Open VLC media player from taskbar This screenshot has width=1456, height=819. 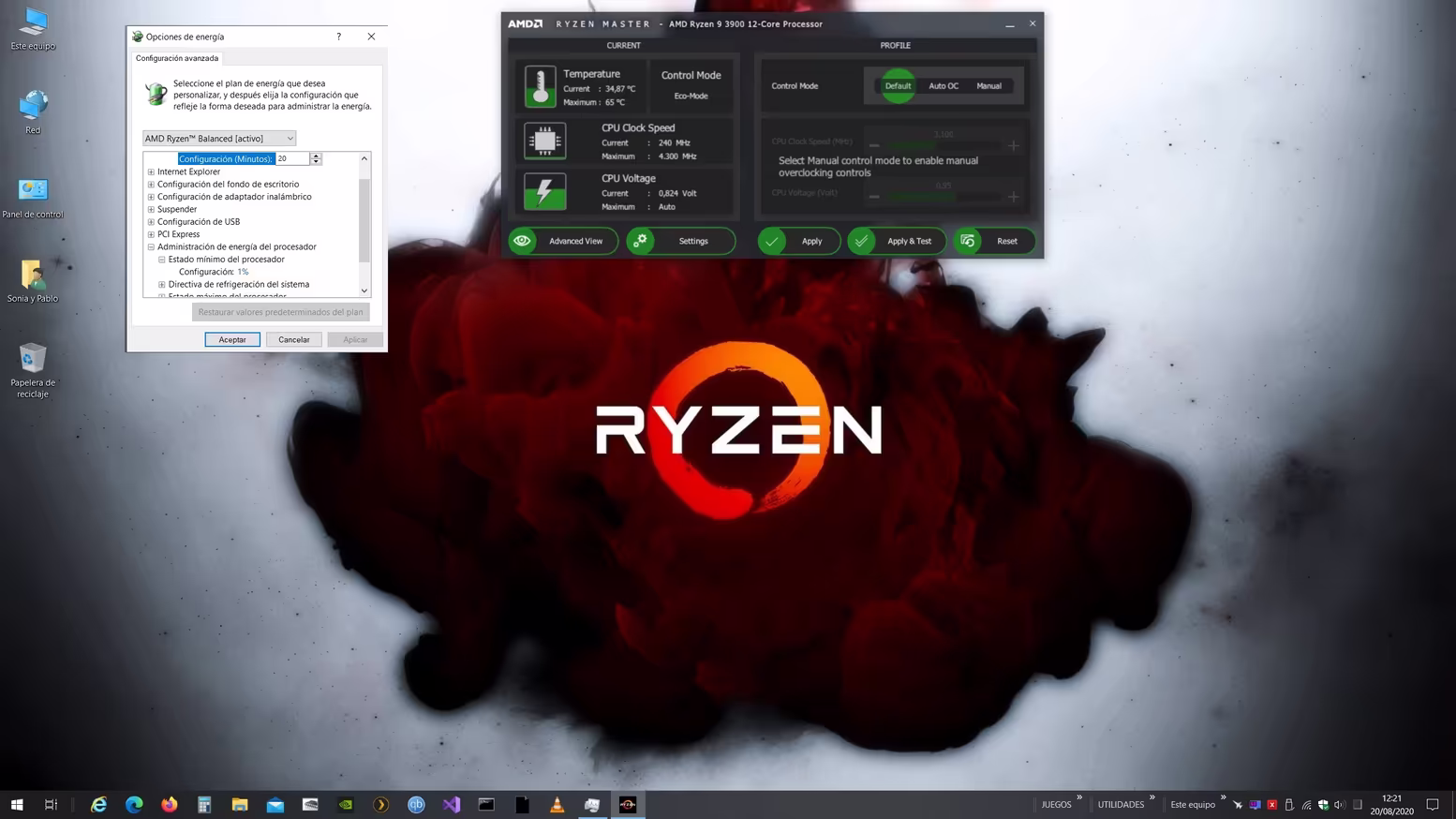pyautogui.click(x=557, y=805)
